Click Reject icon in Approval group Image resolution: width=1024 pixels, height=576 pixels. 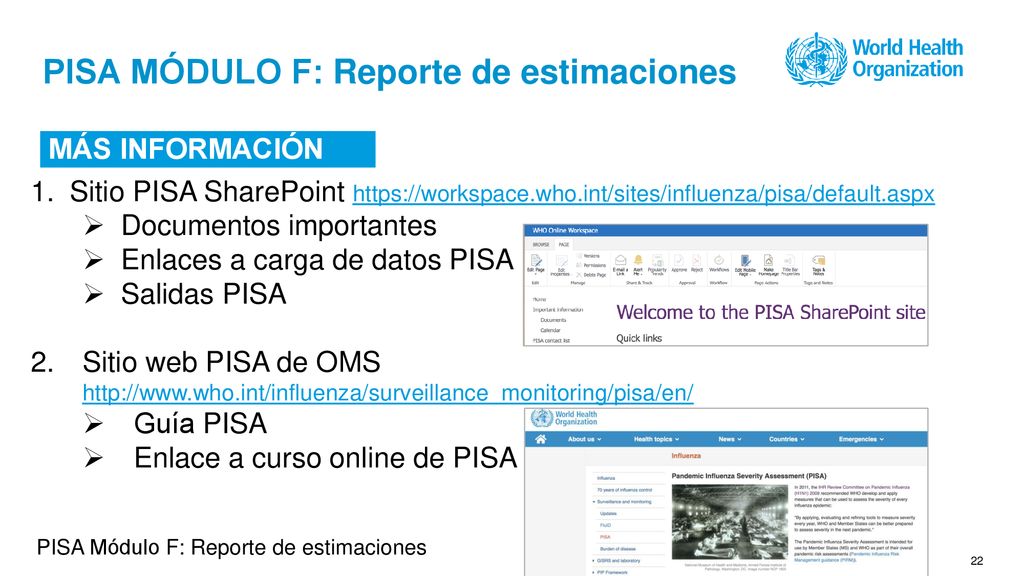pos(697,260)
